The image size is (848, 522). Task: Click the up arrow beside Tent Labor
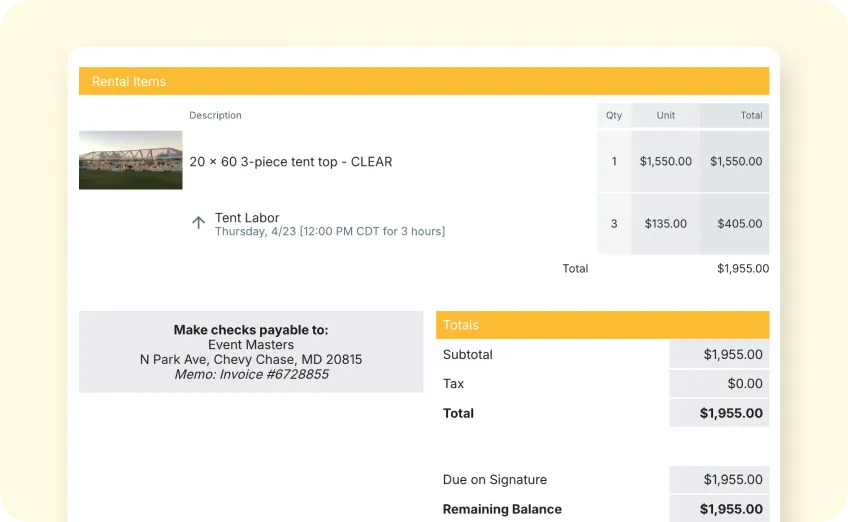coord(198,223)
